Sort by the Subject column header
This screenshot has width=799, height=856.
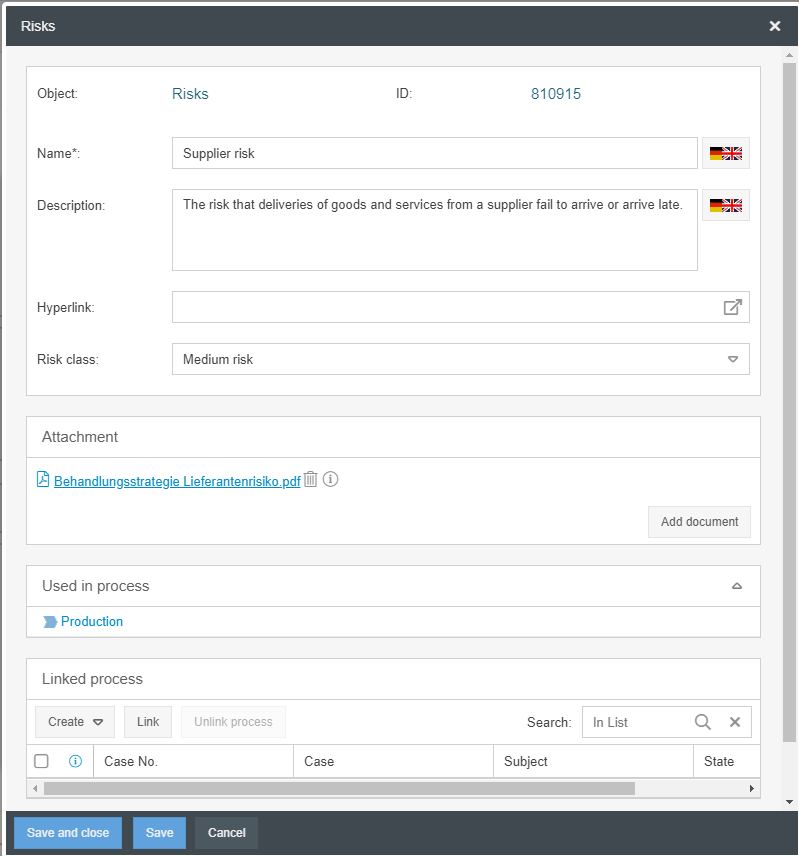point(526,762)
